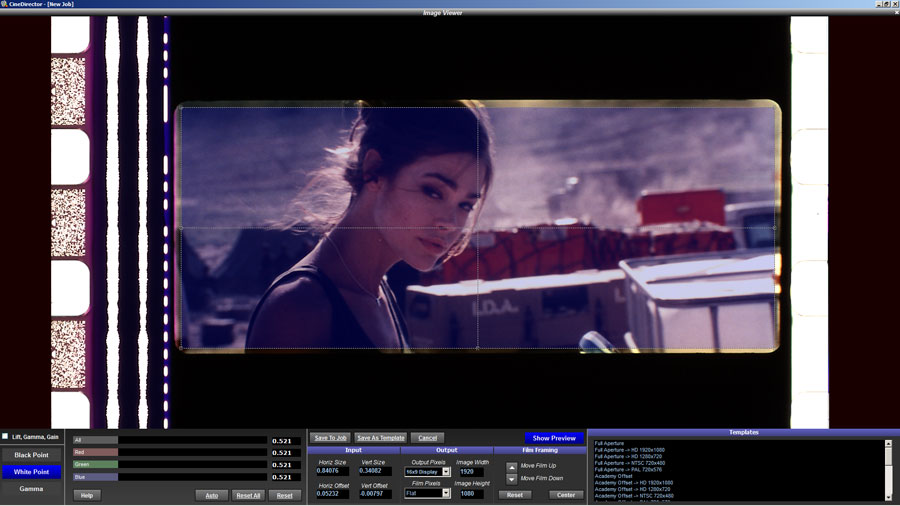Click the Red channel slider bar
The image size is (900, 506).
point(170,453)
